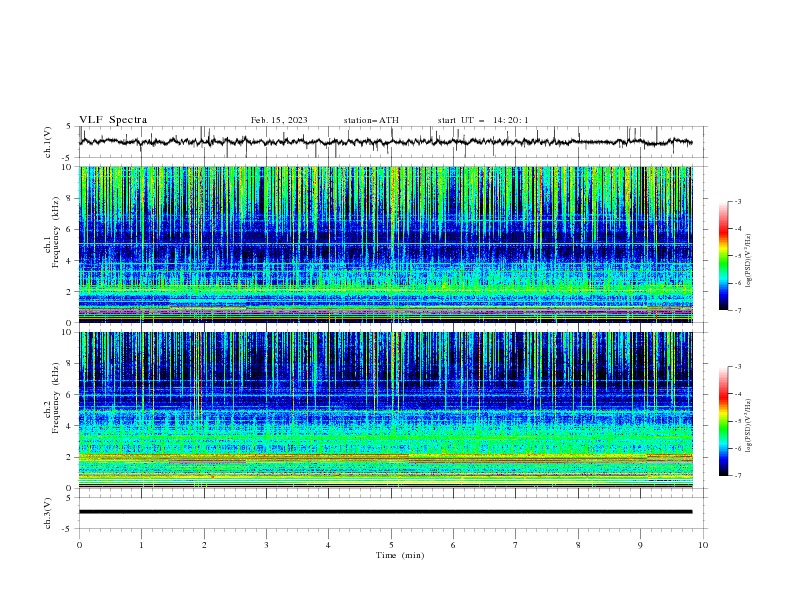The image size is (792, 612).
Task: Click time axis tick label "1"
Action: pyautogui.click(x=141, y=545)
